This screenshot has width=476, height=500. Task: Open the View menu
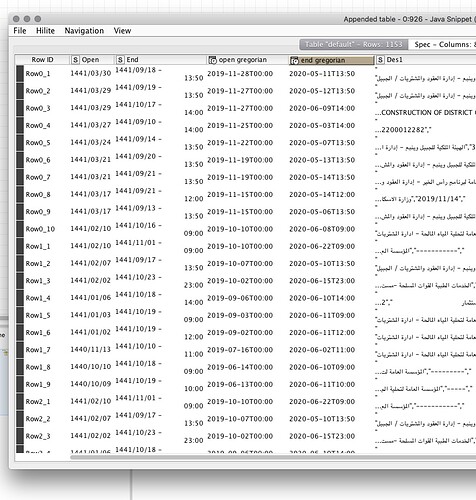coord(122,31)
